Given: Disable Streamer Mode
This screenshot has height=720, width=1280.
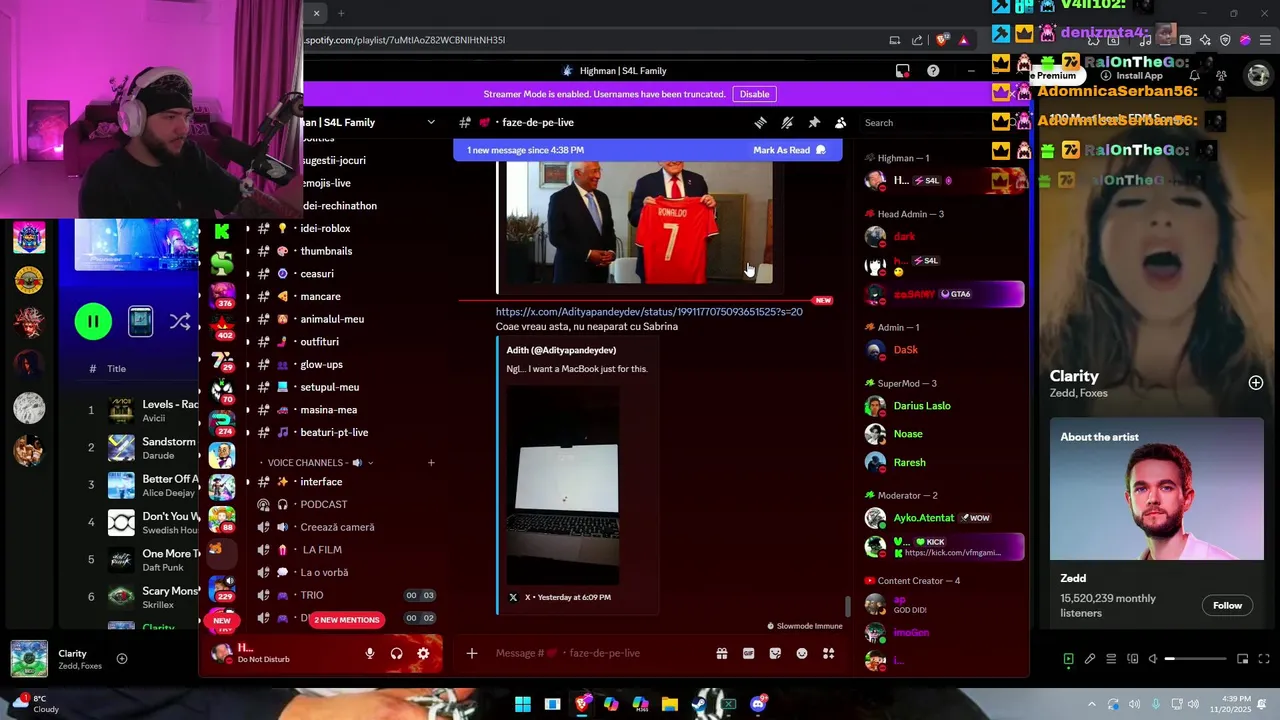Looking at the screenshot, I should [754, 94].
